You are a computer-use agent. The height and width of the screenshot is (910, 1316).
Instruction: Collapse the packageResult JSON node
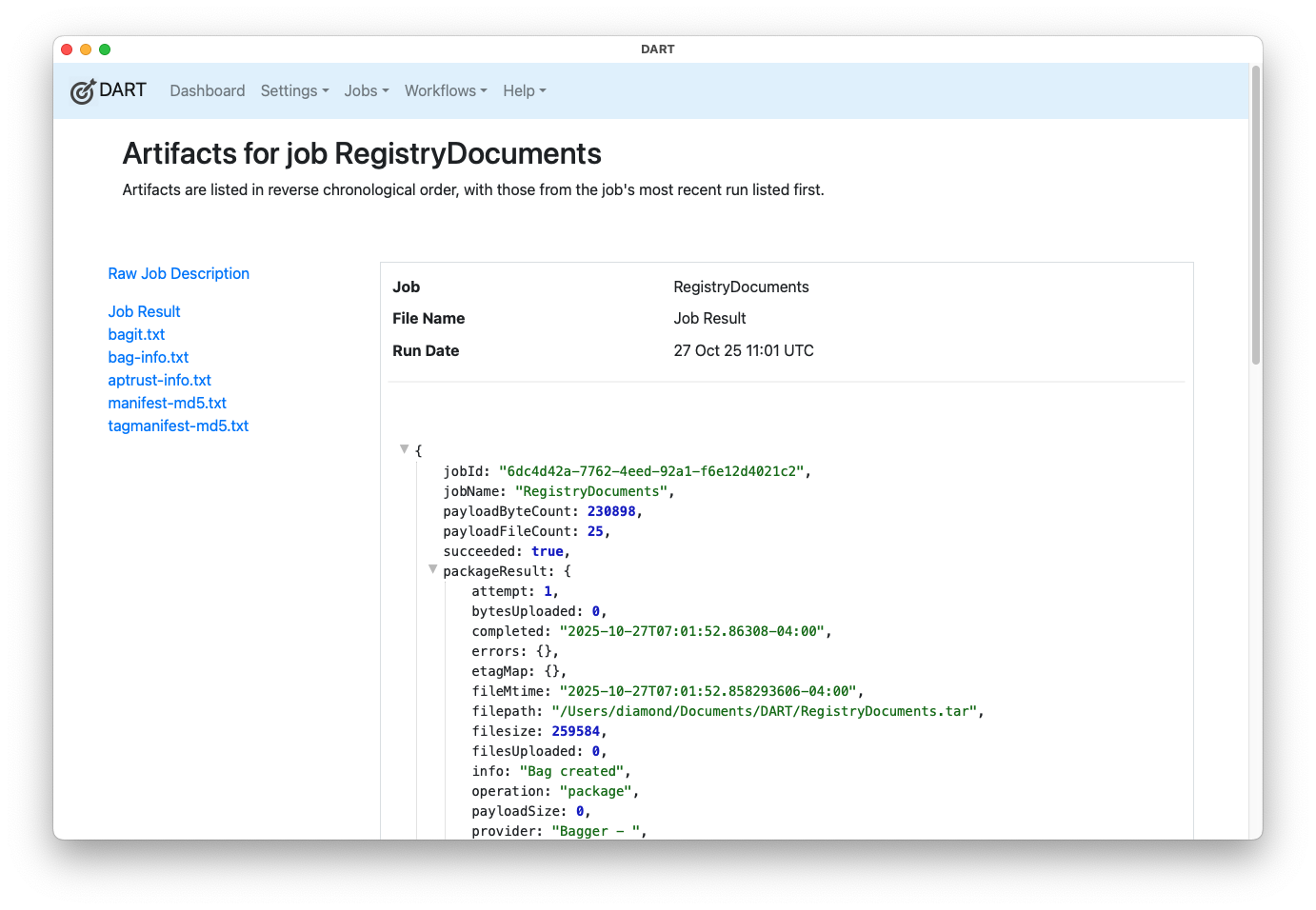coord(432,569)
